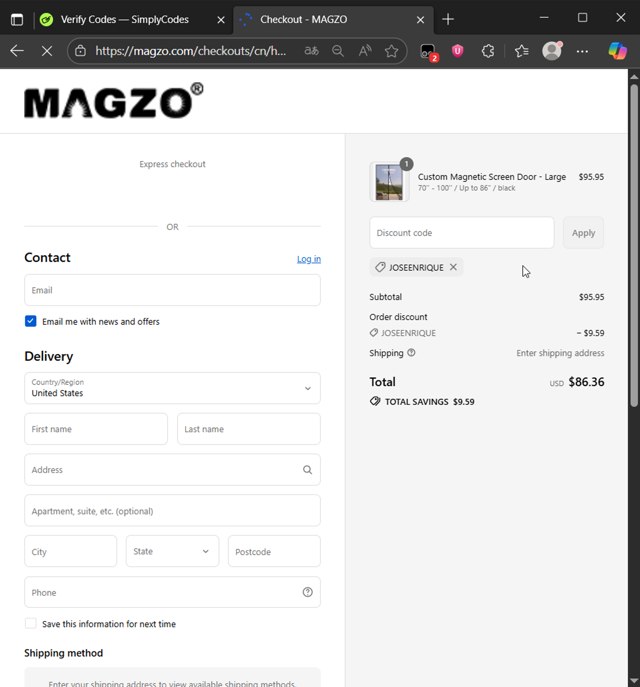Click the browser back arrow
This screenshot has width=640, height=687.
click(17, 51)
